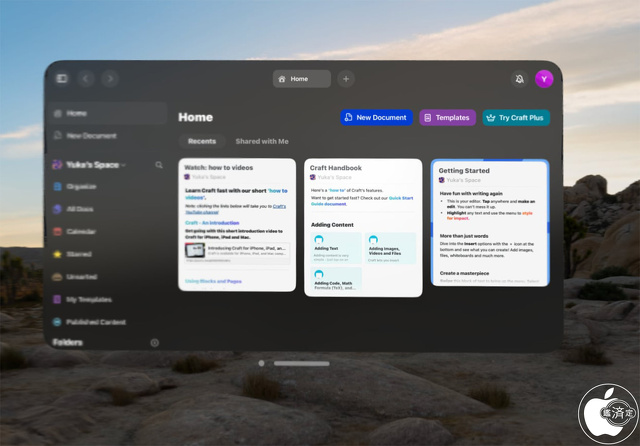
Task: Click the Using Blocks and Pages link
Action: coord(213,281)
